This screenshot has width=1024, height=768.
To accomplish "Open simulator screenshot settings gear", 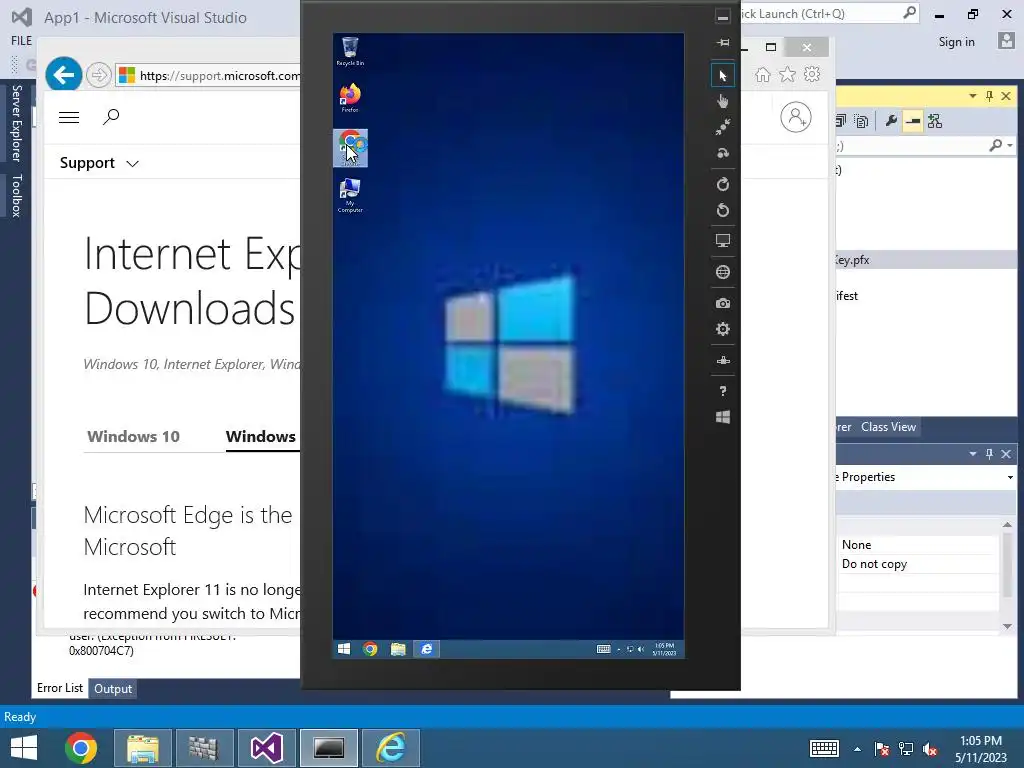I will point(723,329).
